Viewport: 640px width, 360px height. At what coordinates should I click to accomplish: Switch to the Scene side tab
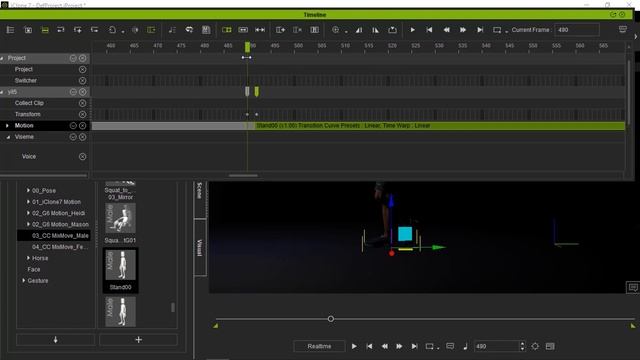[x=200, y=199]
